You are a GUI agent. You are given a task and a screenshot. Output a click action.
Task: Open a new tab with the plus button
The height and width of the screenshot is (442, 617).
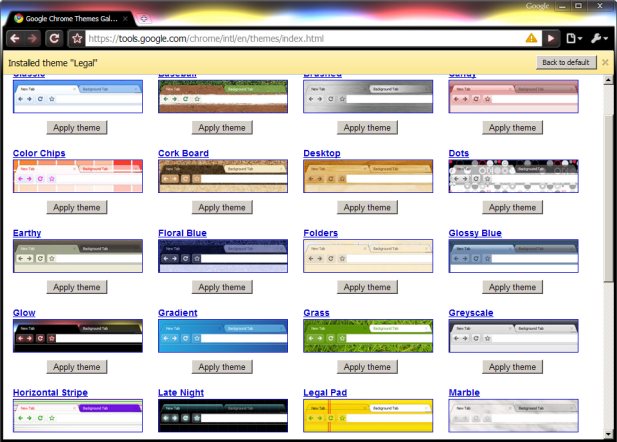tap(144, 18)
